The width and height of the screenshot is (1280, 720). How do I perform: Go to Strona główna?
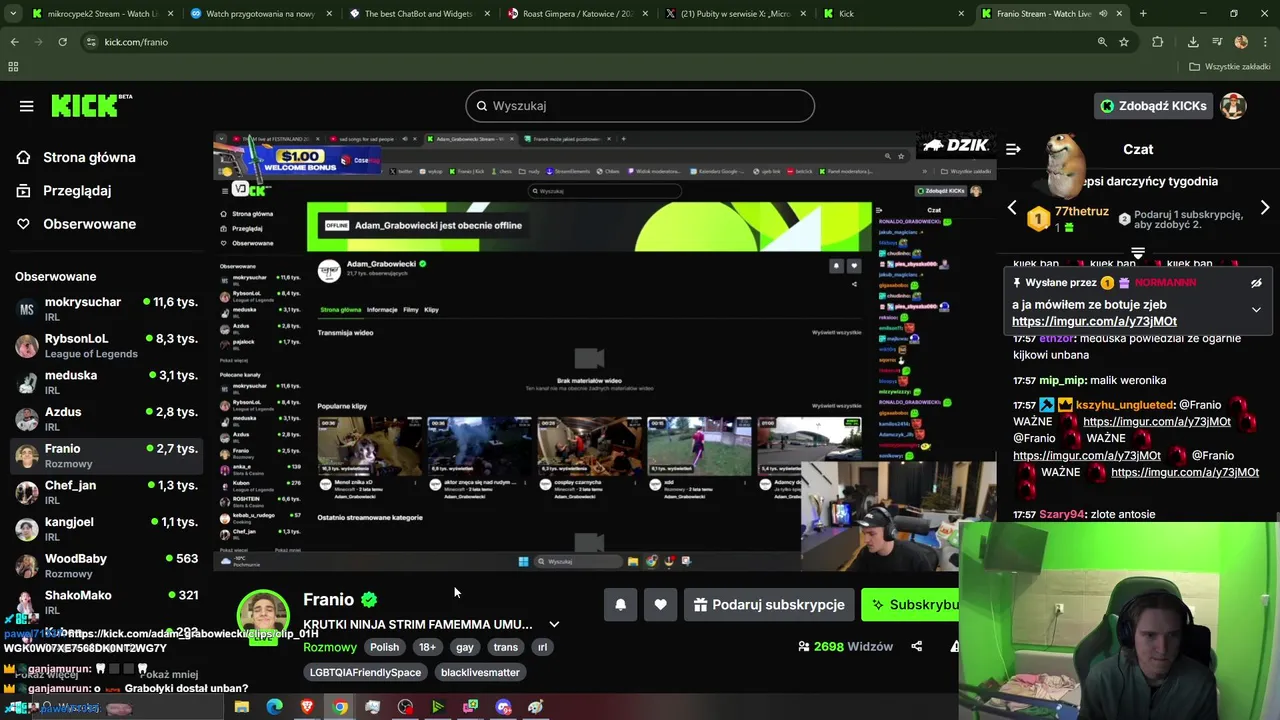[89, 157]
